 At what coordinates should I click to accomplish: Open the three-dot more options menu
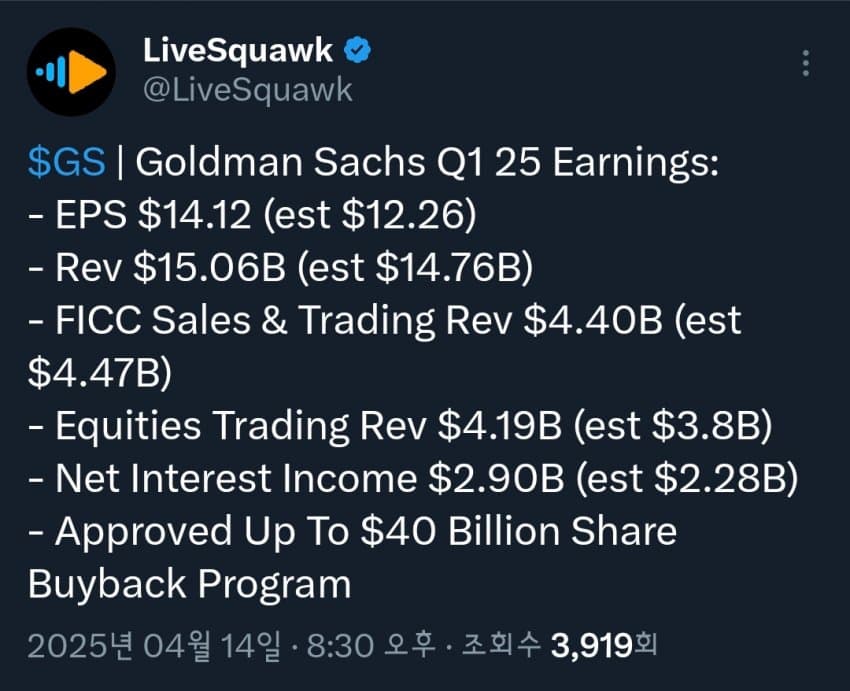point(806,63)
